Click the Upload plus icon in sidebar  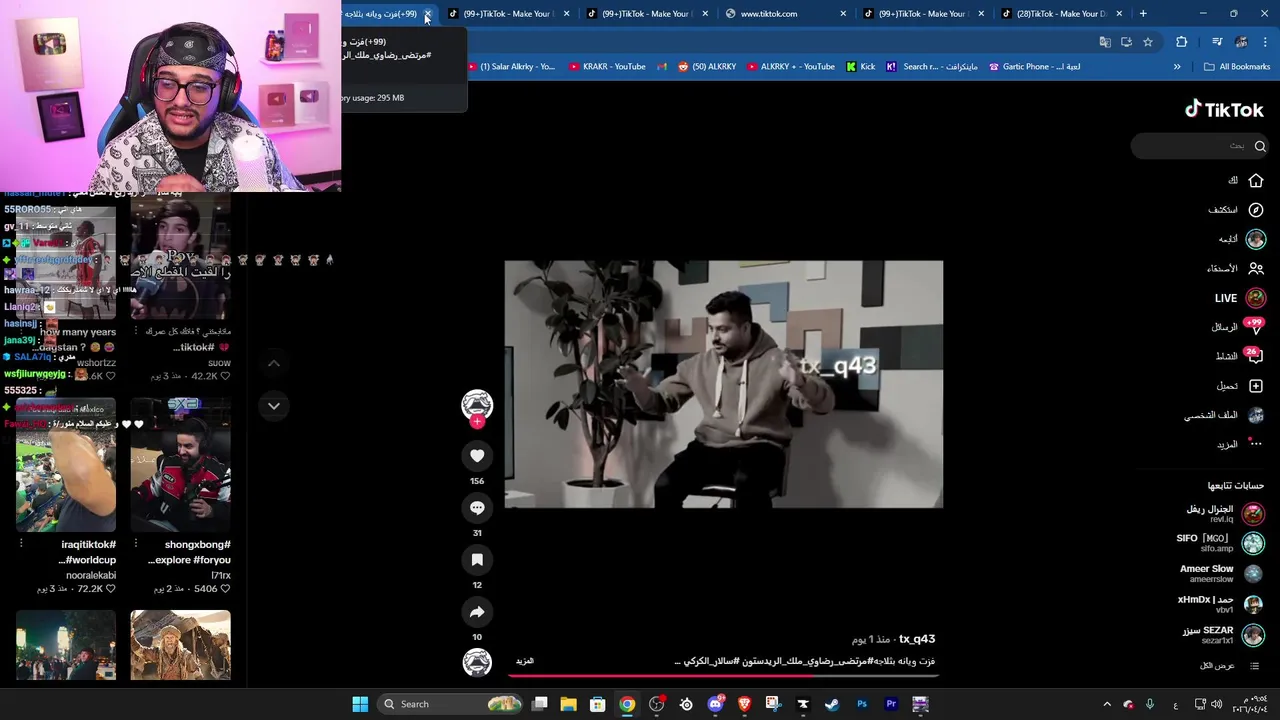1256,386
